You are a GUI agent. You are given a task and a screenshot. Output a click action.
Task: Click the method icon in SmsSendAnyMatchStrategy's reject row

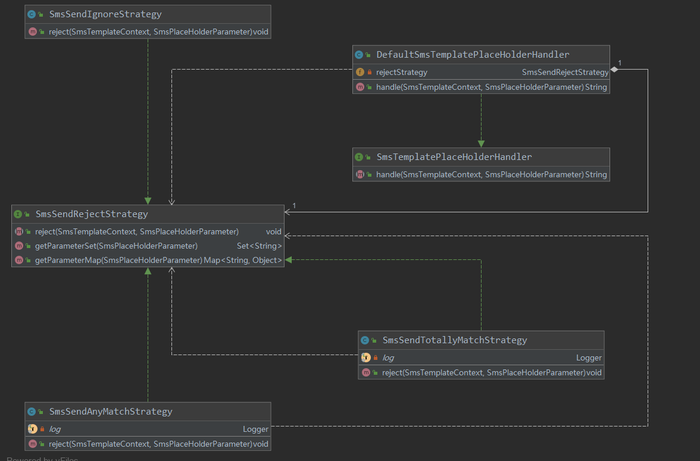click(x=32, y=444)
